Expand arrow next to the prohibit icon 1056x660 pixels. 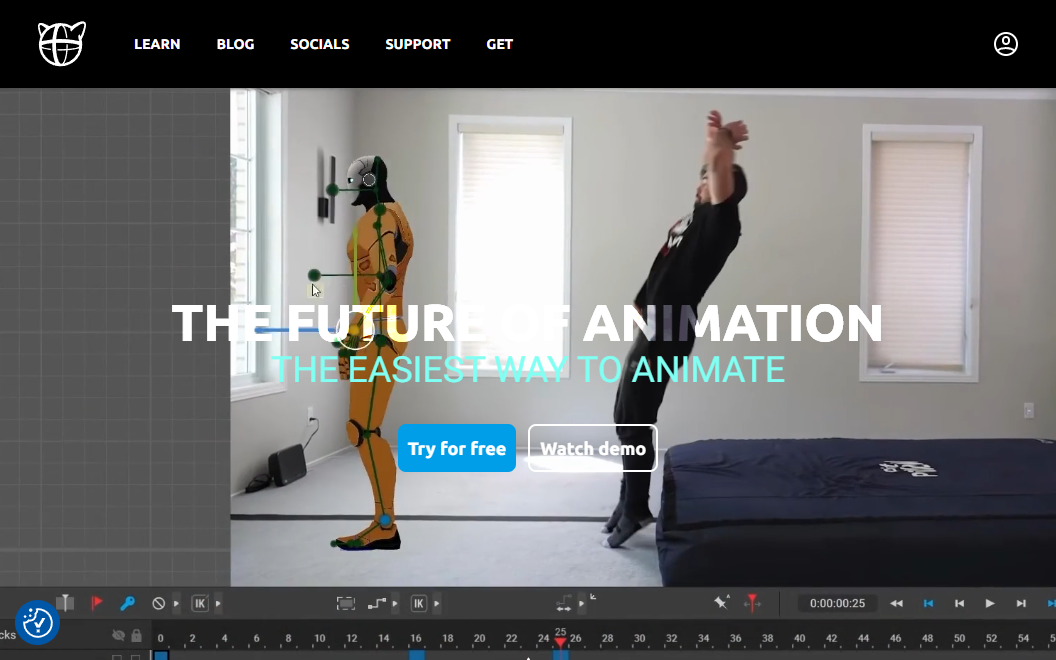click(x=177, y=603)
